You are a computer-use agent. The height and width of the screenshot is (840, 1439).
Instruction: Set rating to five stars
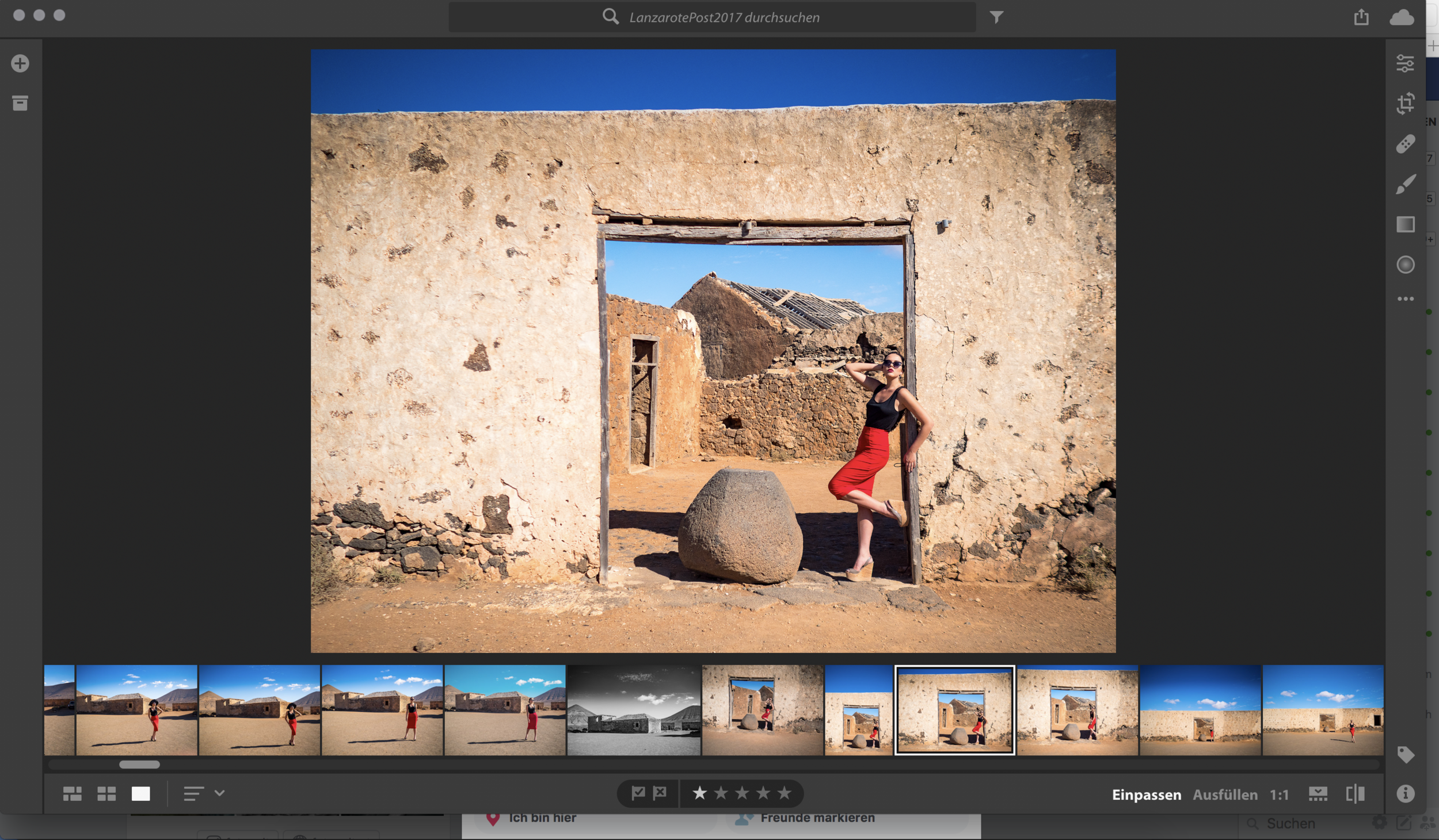click(784, 793)
